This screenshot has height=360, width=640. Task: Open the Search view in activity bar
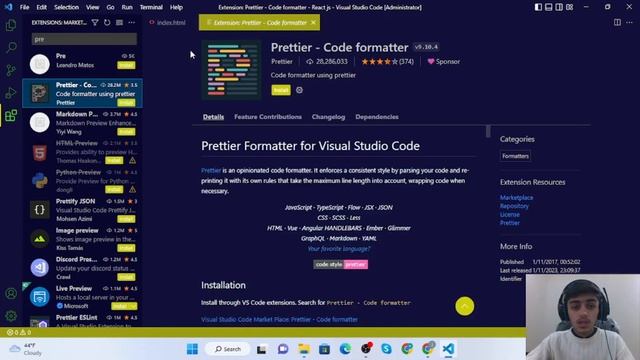point(11,47)
